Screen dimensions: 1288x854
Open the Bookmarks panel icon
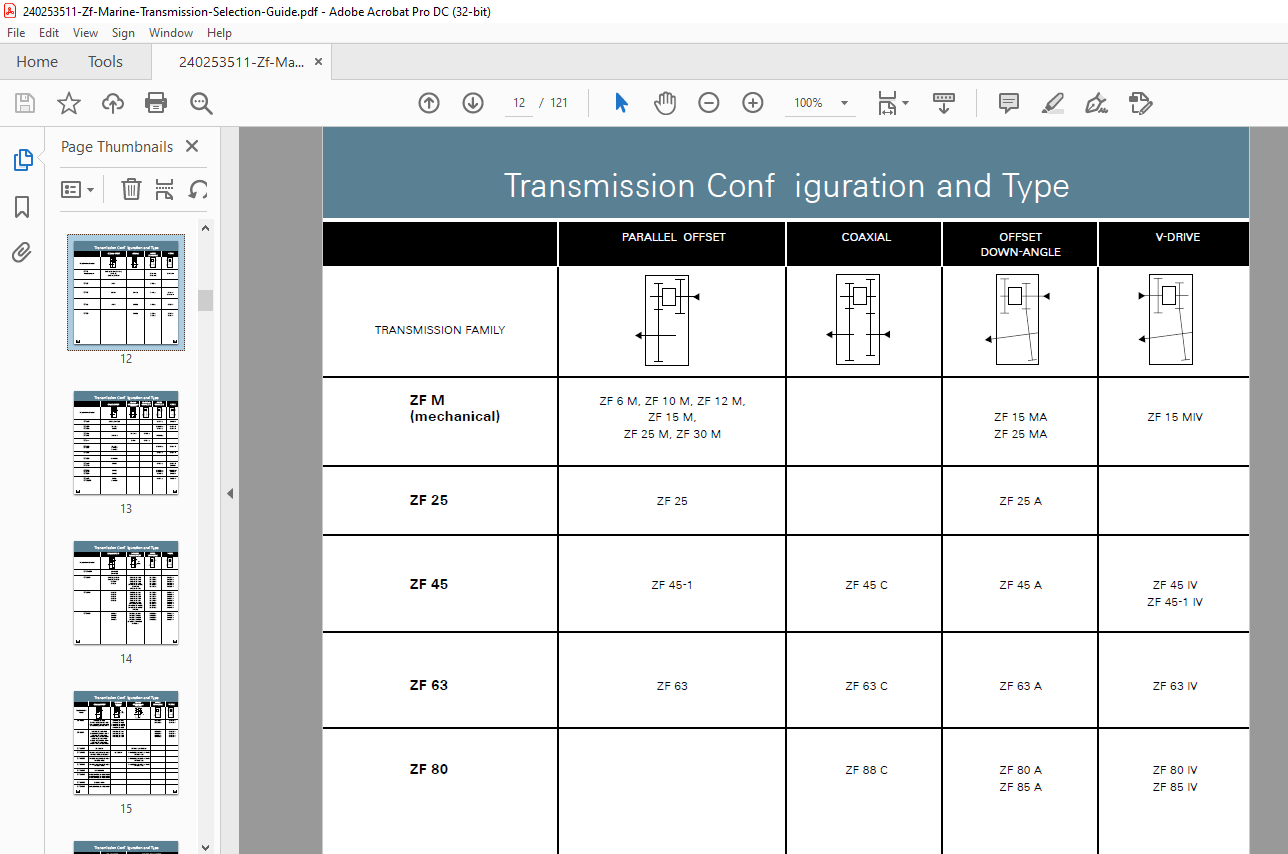point(22,207)
